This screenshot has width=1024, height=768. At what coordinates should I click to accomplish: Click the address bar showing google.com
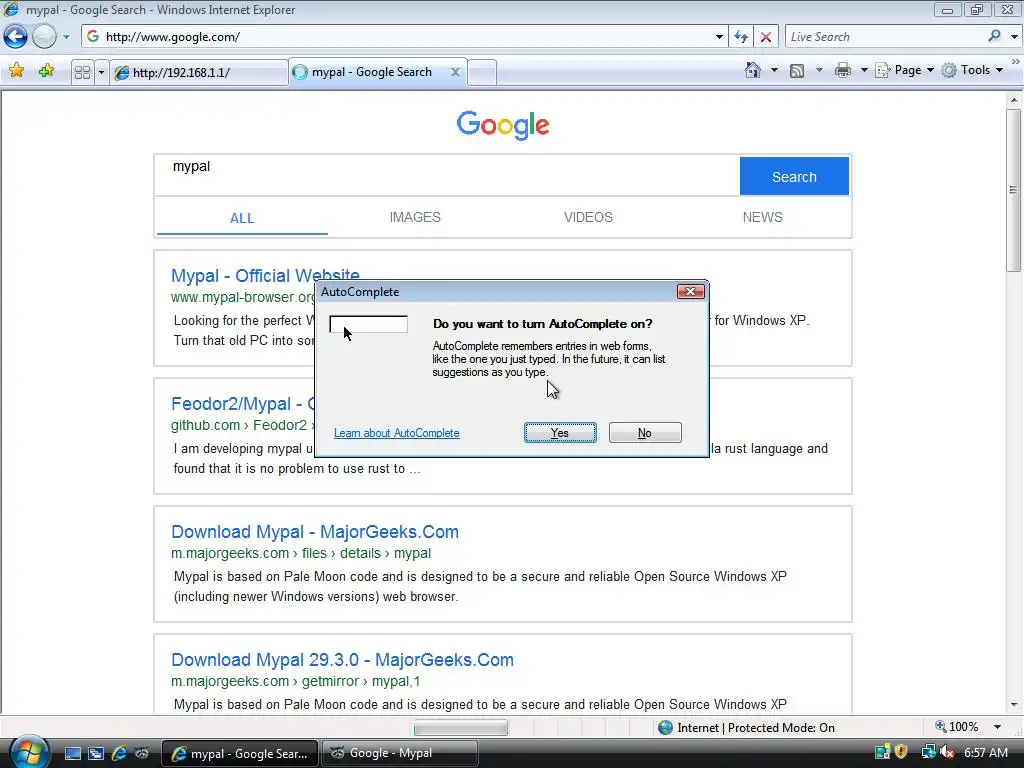click(398, 37)
